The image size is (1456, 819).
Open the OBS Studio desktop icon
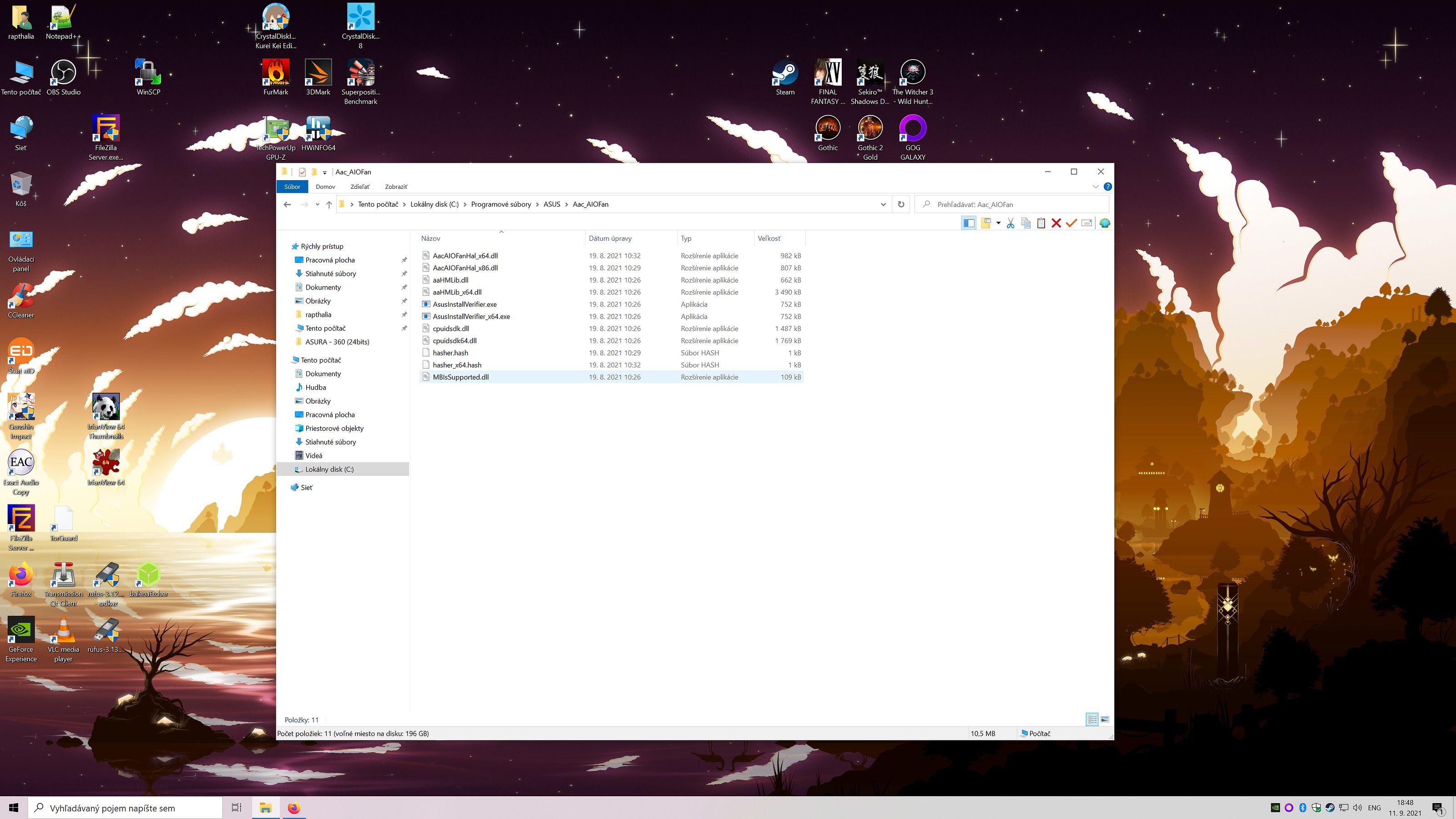[63, 78]
